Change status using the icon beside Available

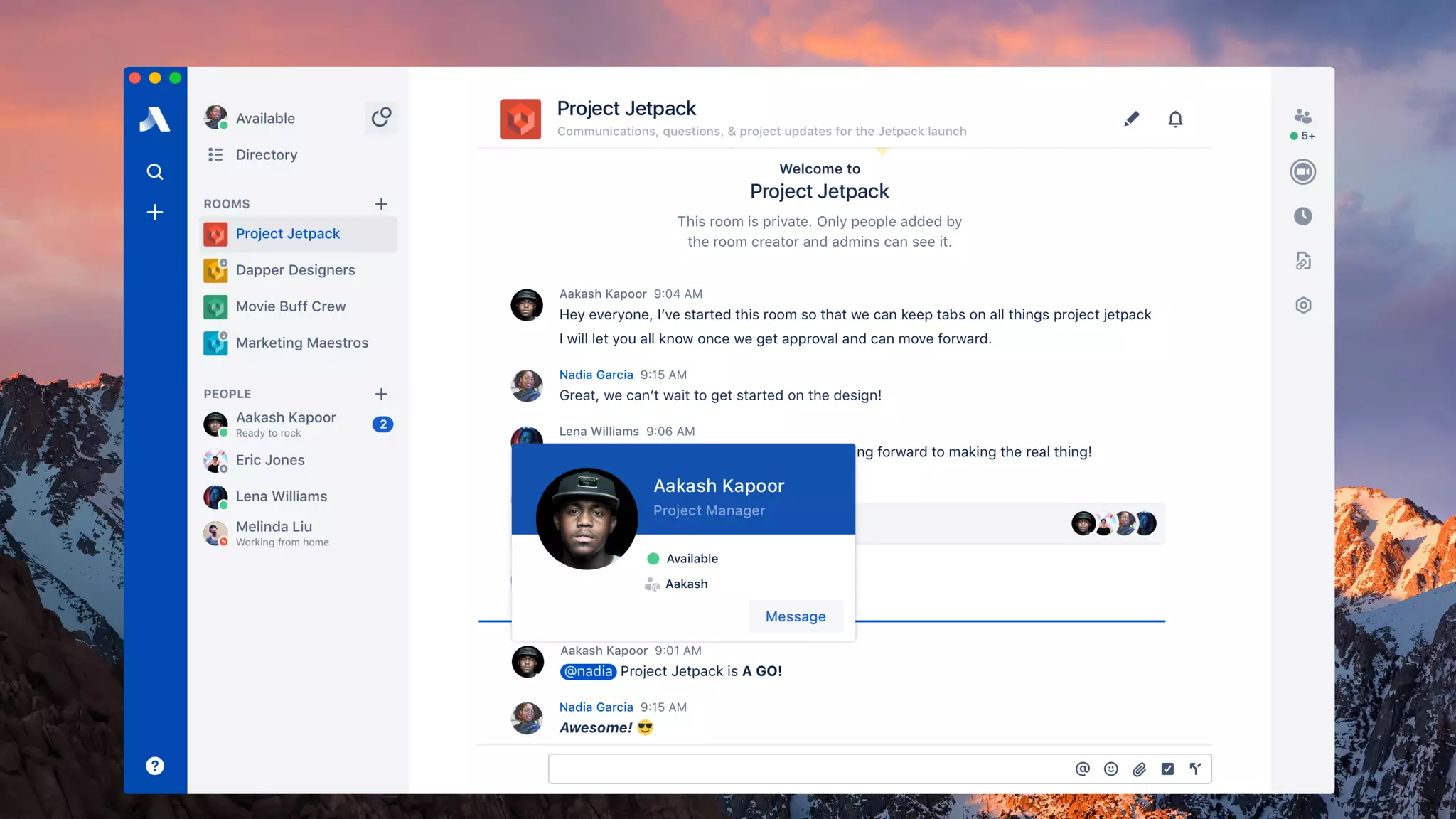381,117
